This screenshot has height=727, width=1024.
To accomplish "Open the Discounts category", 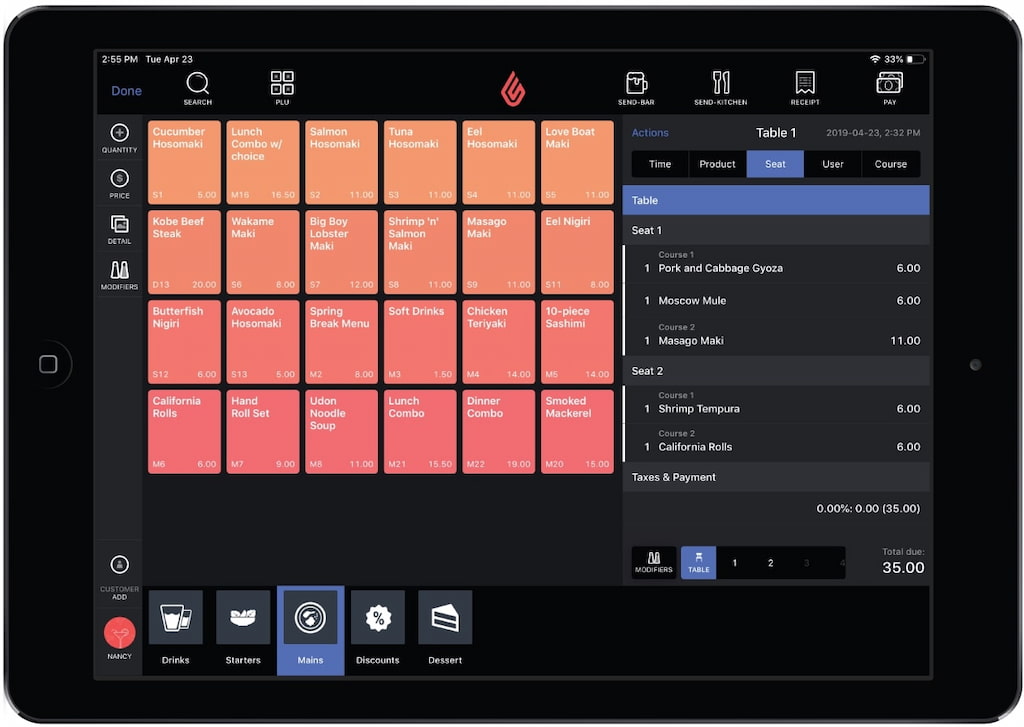I will (377, 629).
